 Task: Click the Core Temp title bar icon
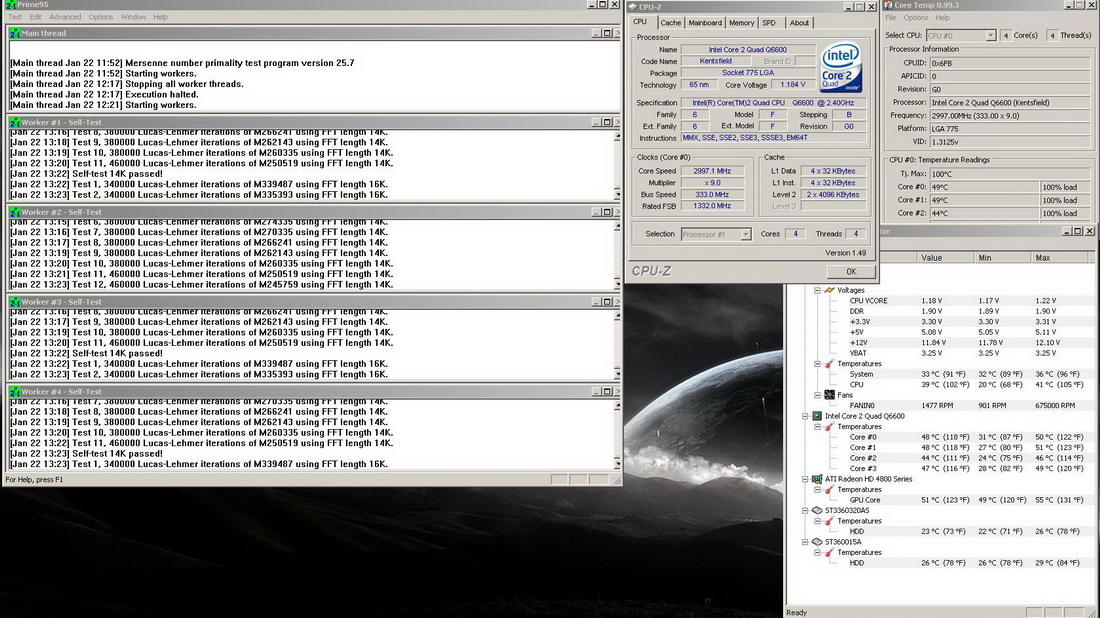coord(888,5)
